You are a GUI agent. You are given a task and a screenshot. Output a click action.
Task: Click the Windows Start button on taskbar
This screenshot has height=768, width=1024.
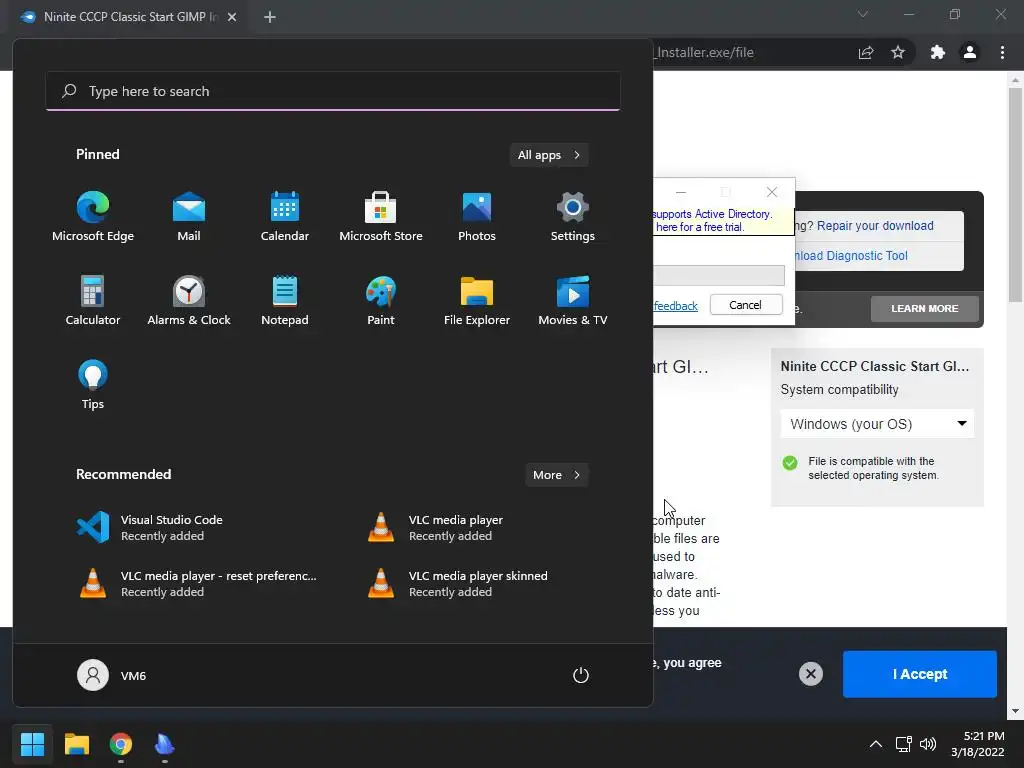click(32, 744)
